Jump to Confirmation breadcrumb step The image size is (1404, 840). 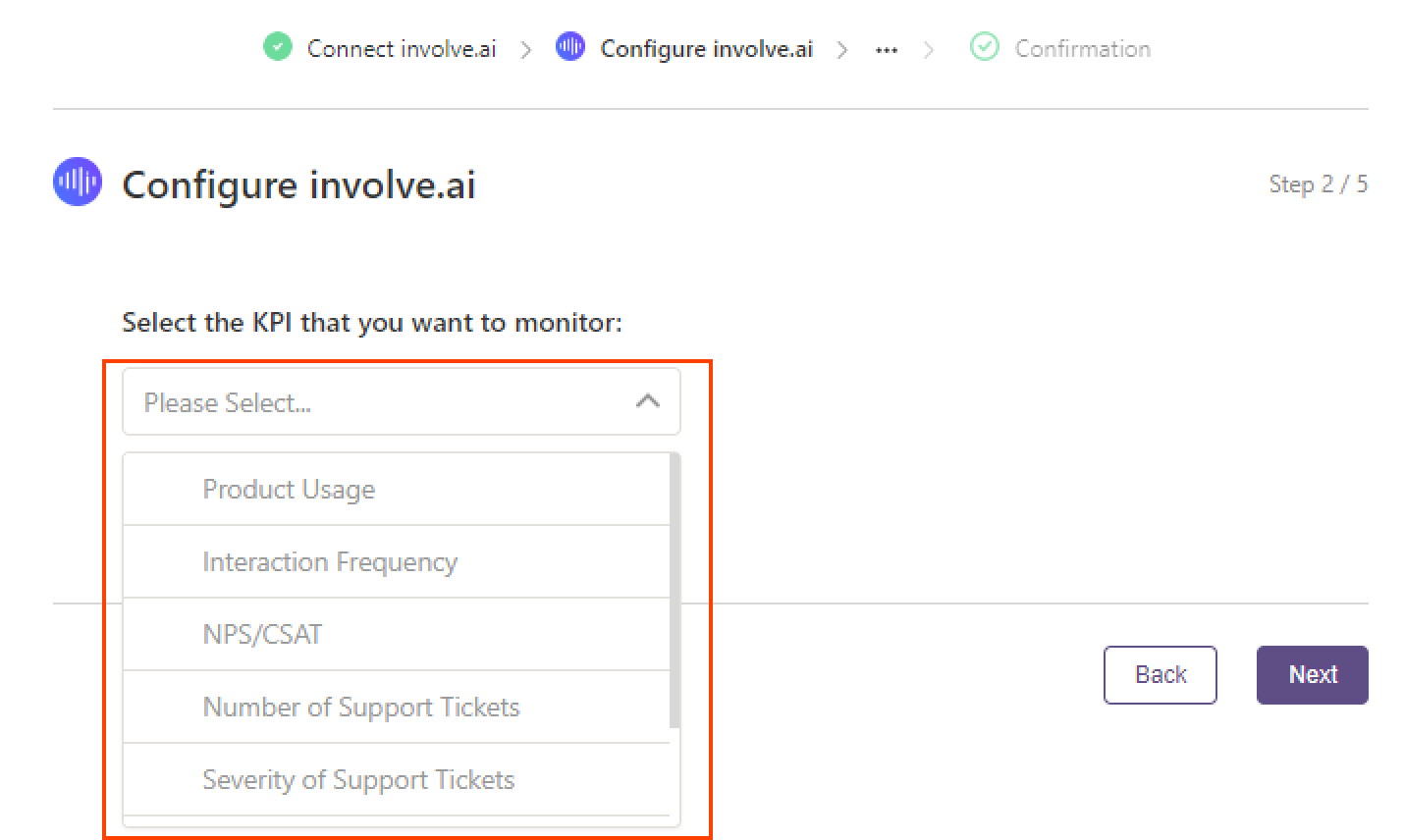[x=1082, y=48]
